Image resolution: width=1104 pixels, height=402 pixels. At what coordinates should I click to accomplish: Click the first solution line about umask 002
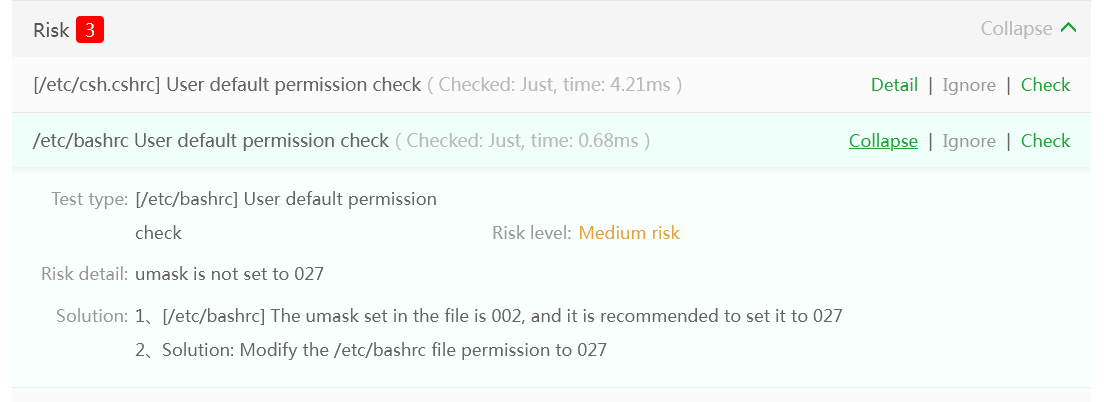point(489,316)
